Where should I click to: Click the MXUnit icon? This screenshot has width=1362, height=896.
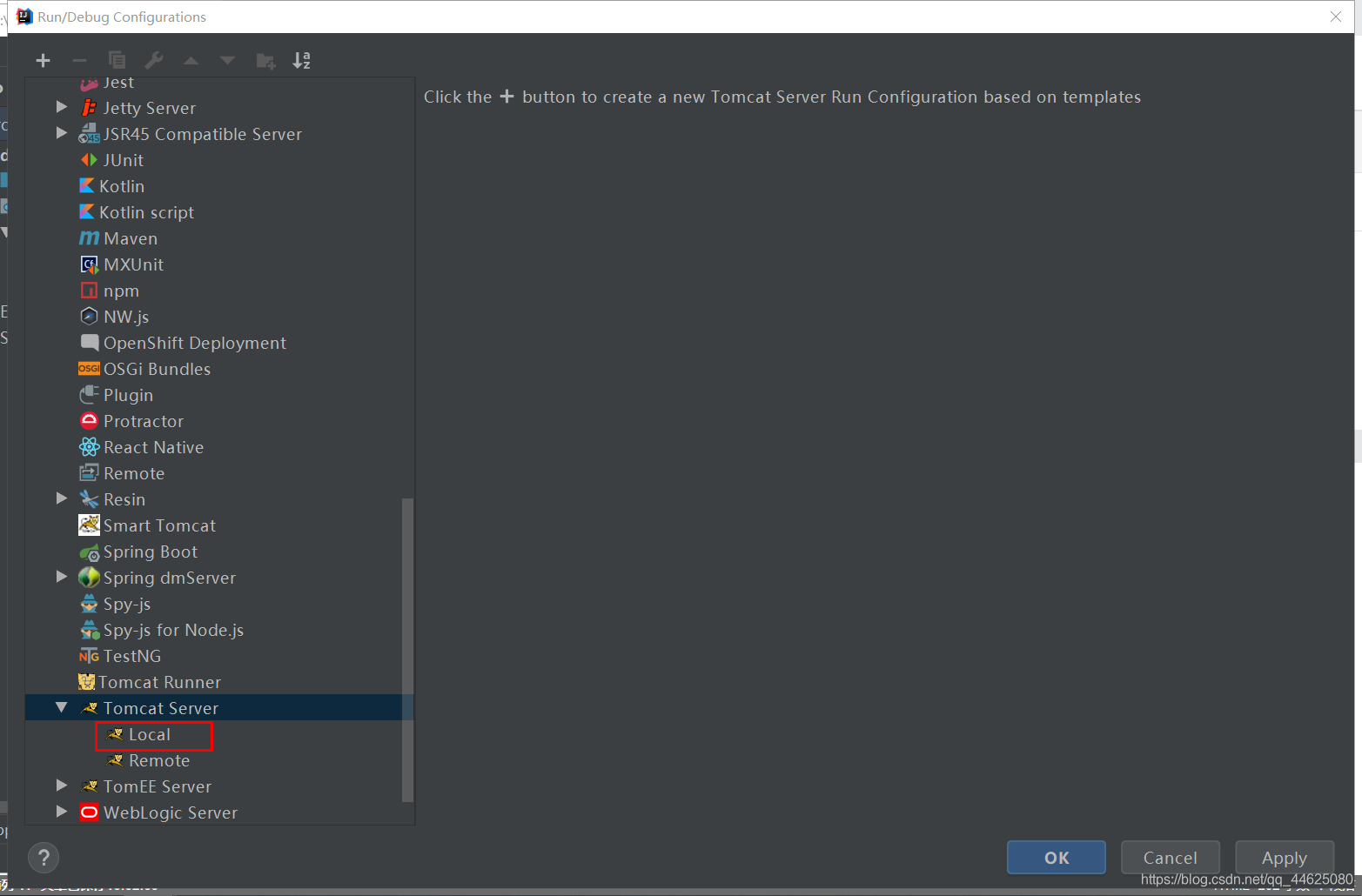click(89, 264)
